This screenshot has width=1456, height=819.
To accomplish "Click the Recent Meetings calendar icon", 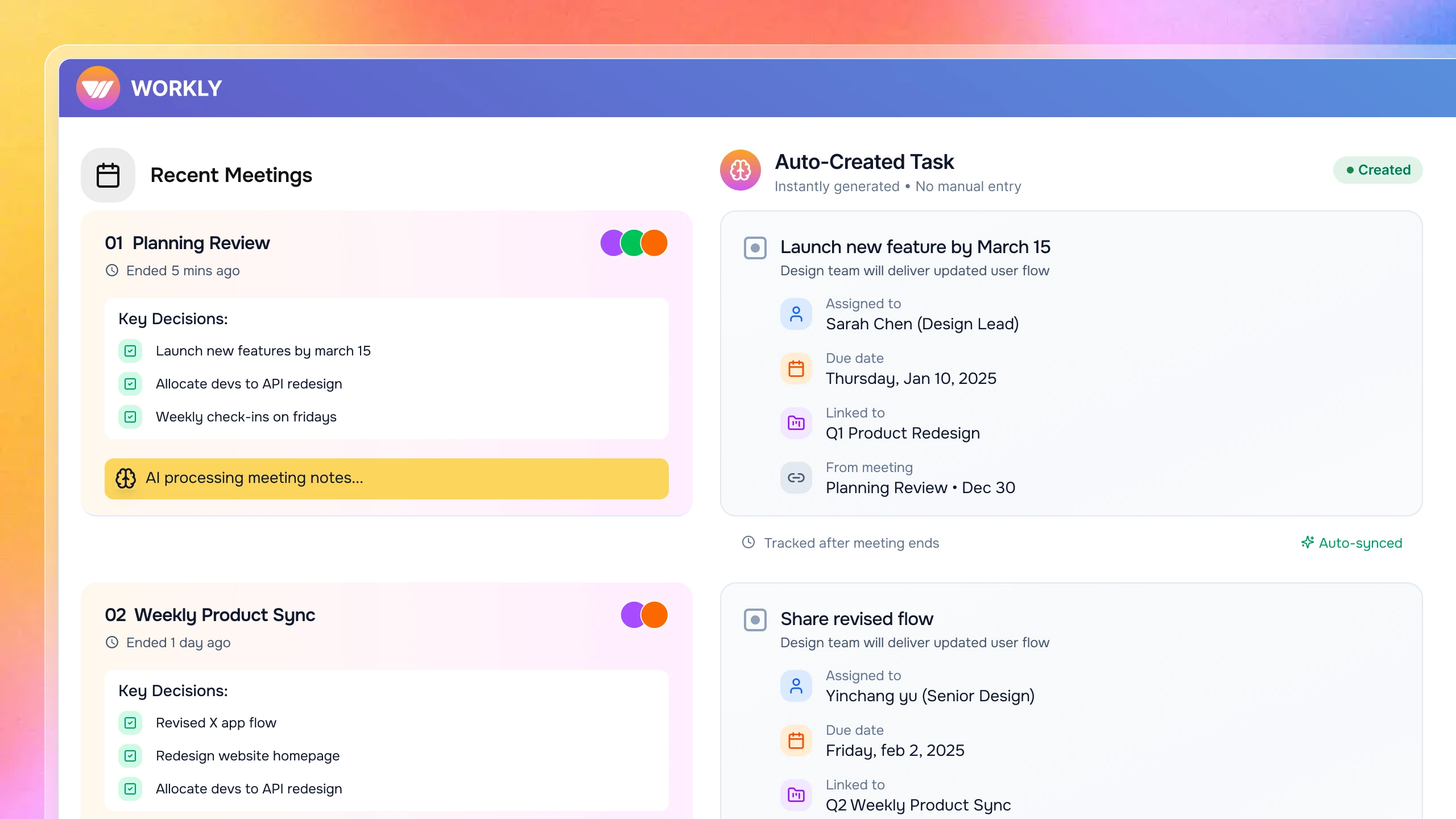I will (108, 175).
